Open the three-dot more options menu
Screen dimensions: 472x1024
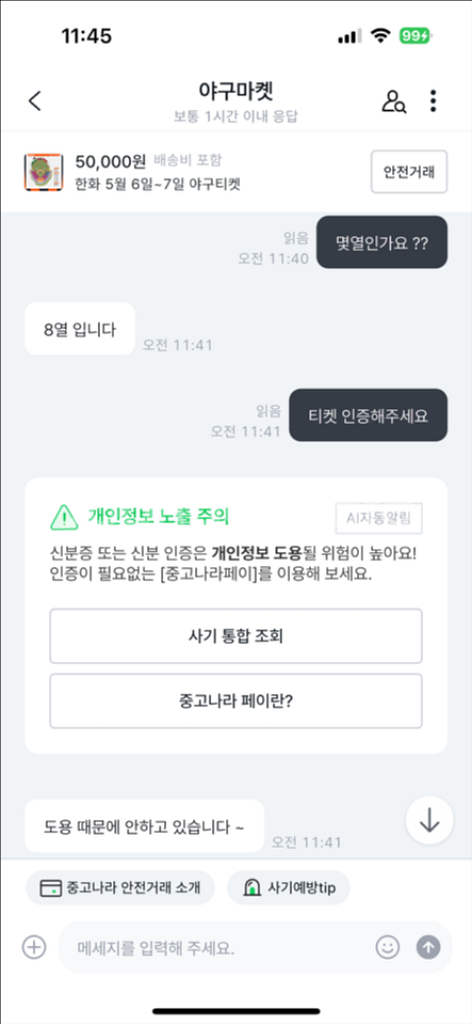click(x=433, y=101)
